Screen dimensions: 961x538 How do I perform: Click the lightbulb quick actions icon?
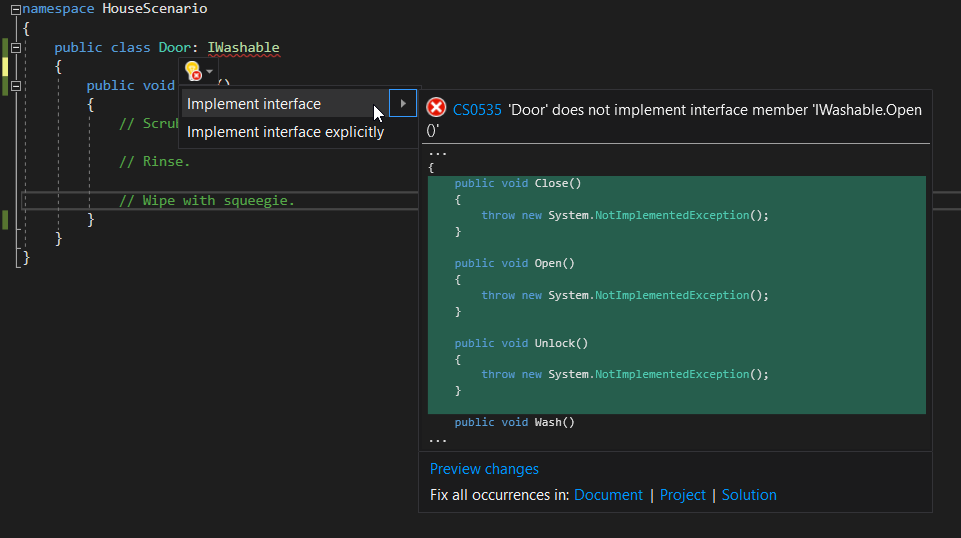click(x=193, y=71)
